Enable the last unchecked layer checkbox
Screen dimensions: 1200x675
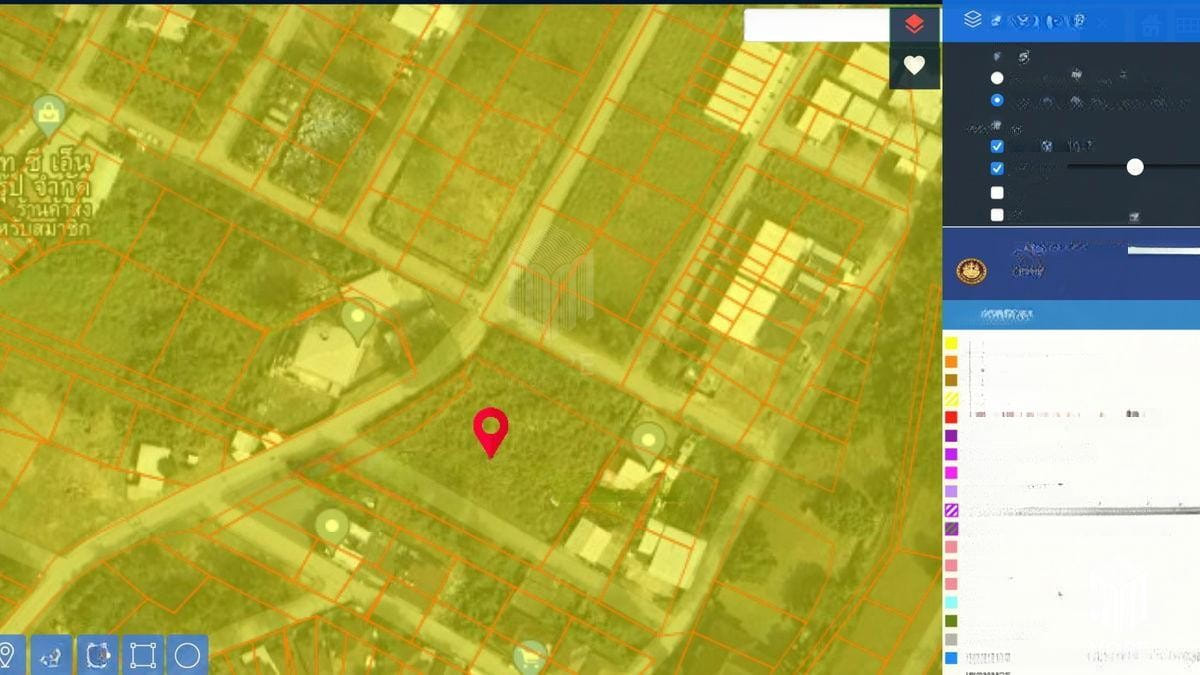(997, 214)
